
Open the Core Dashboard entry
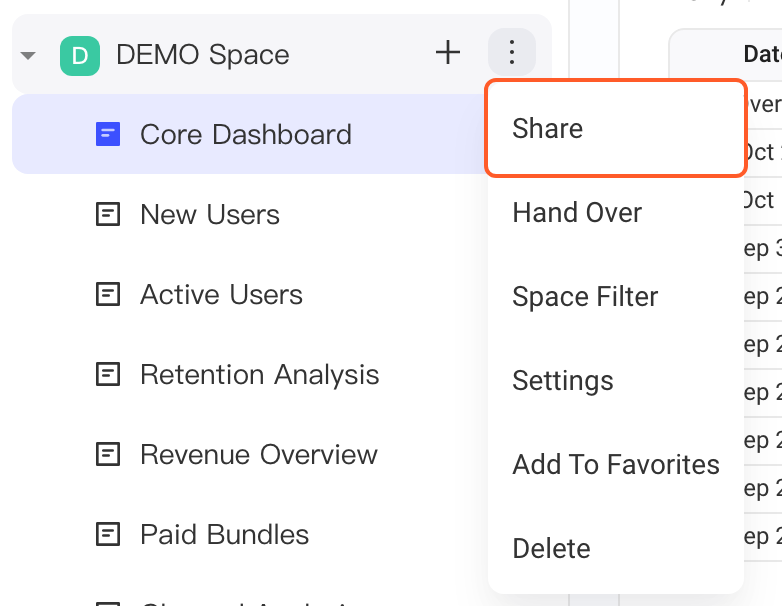coord(249,134)
